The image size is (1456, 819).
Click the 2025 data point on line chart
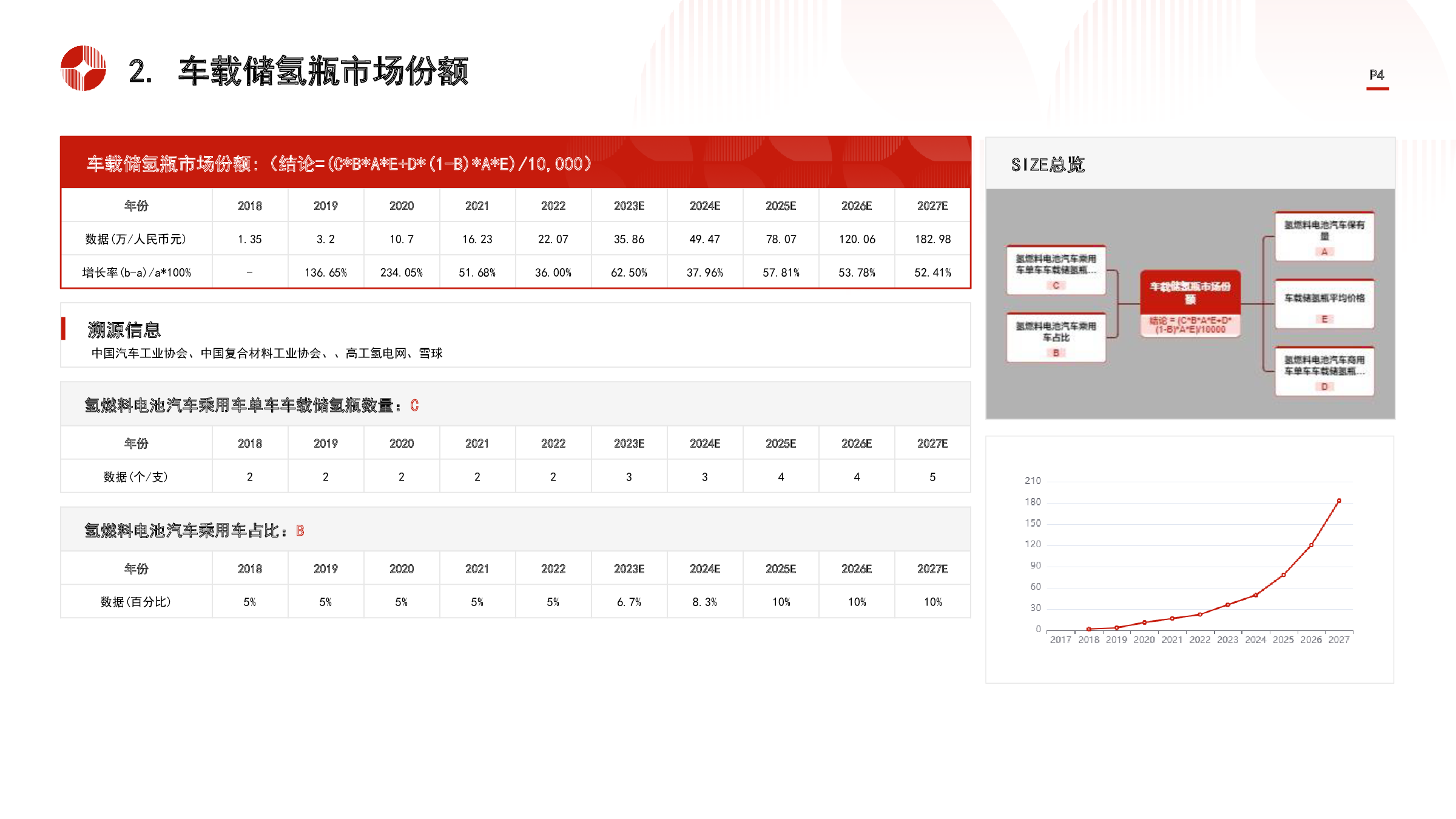pyautogui.click(x=1284, y=575)
